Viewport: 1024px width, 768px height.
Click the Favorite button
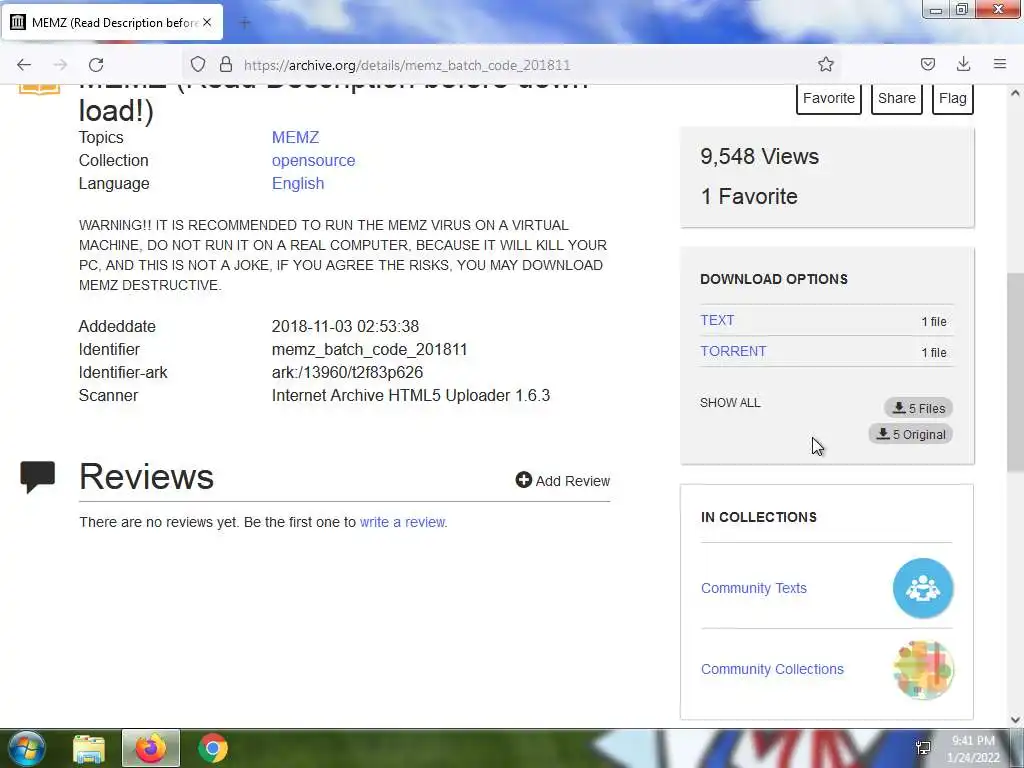pyautogui.click(x=829, y=99)
